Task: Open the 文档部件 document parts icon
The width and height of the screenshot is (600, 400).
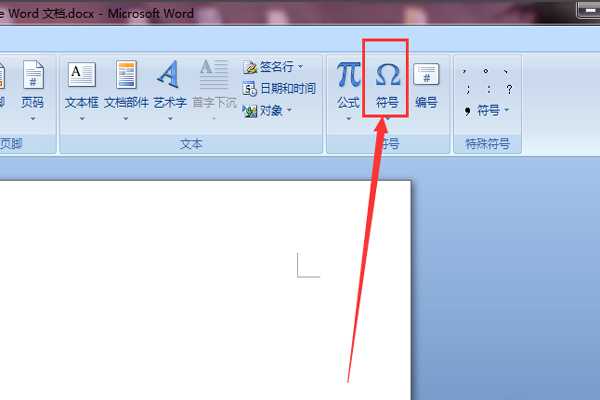Action: 126,78
